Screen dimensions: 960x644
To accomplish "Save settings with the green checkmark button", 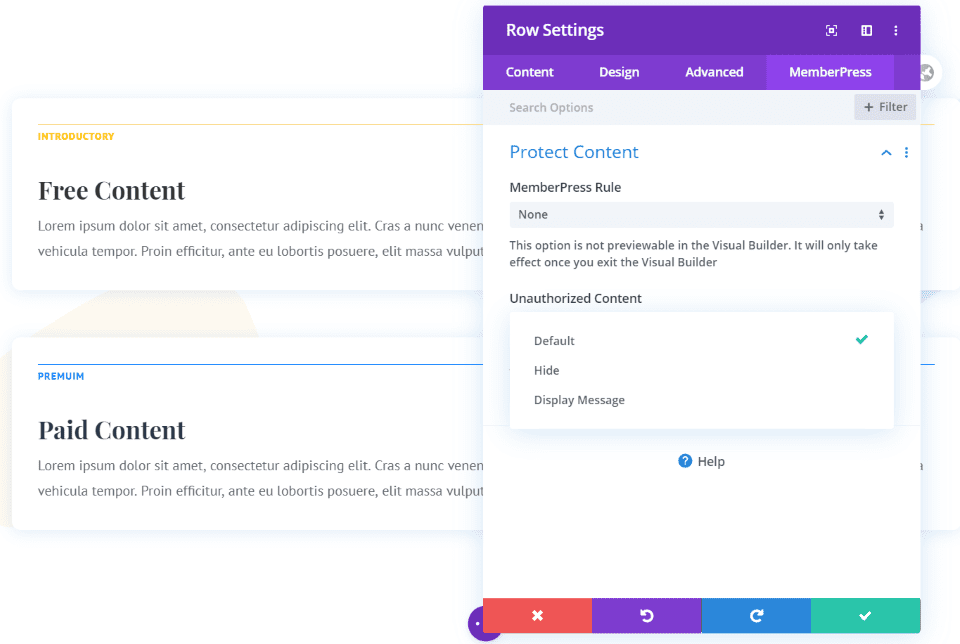I will 866,615.
